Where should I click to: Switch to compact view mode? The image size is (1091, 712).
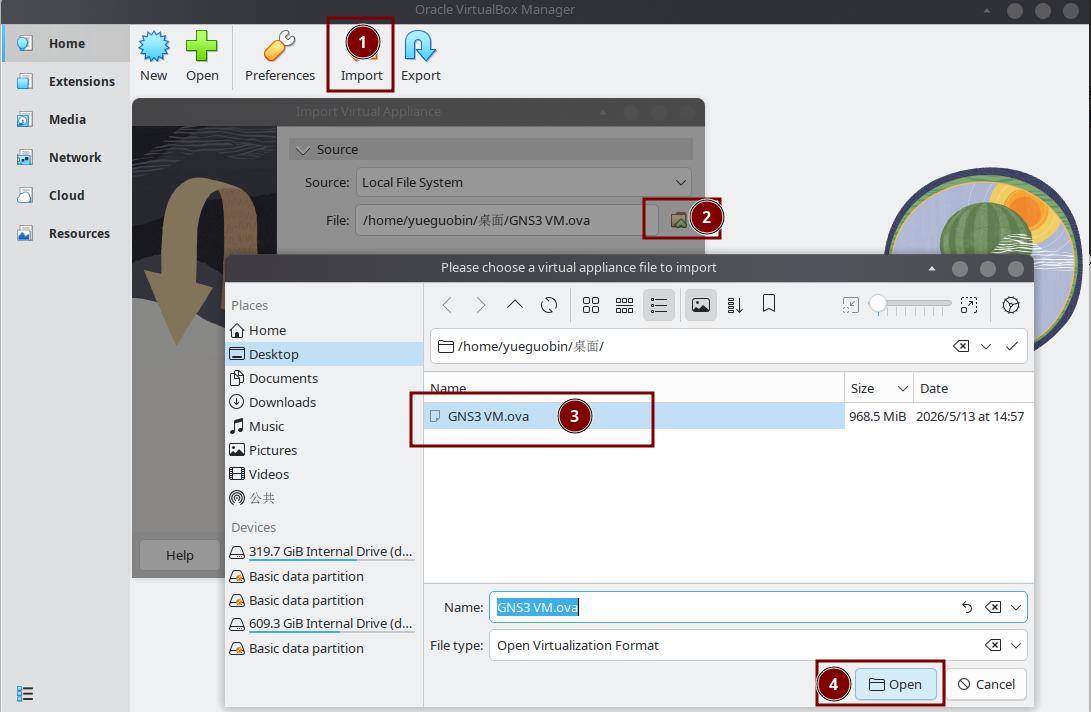click(x=624, y=305)
